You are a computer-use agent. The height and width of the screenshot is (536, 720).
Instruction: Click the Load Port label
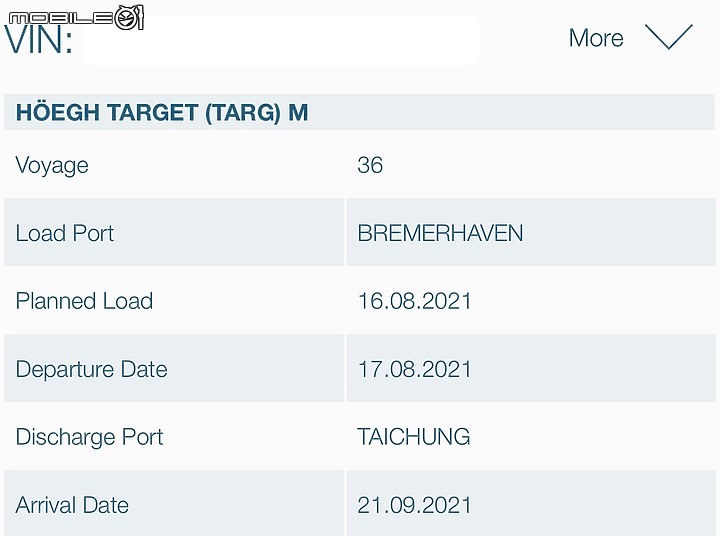click(x=65, y=233)
